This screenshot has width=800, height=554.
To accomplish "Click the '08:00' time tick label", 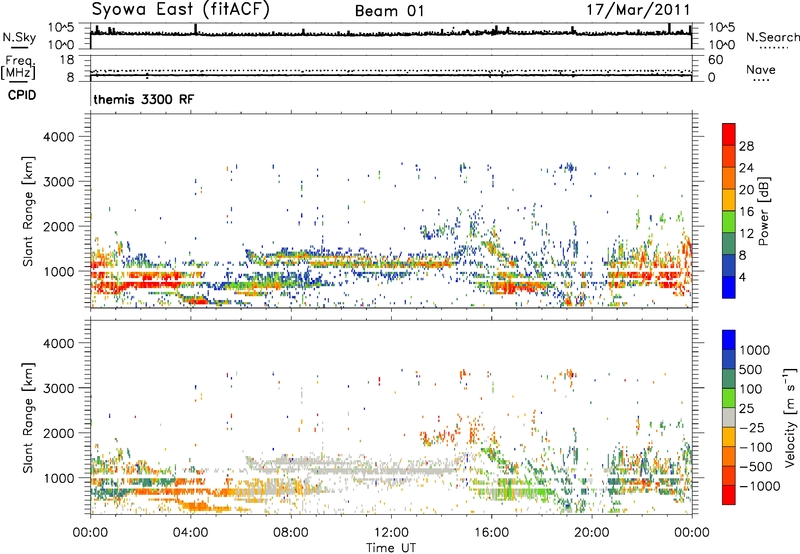I will 291,533.
